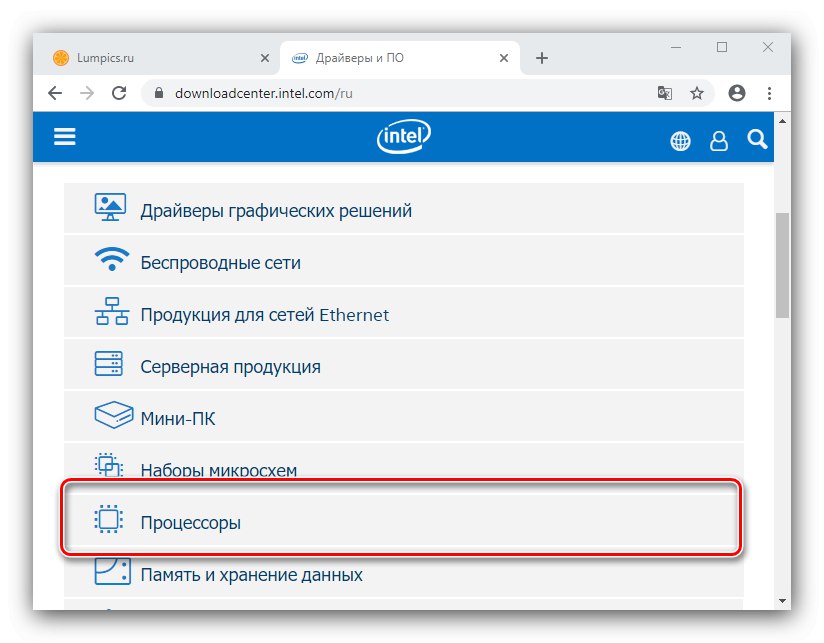Open the user account sign-in icon
Image resolution: width=824 pixels, height=643 pixels.
click(x=718, y=141)
